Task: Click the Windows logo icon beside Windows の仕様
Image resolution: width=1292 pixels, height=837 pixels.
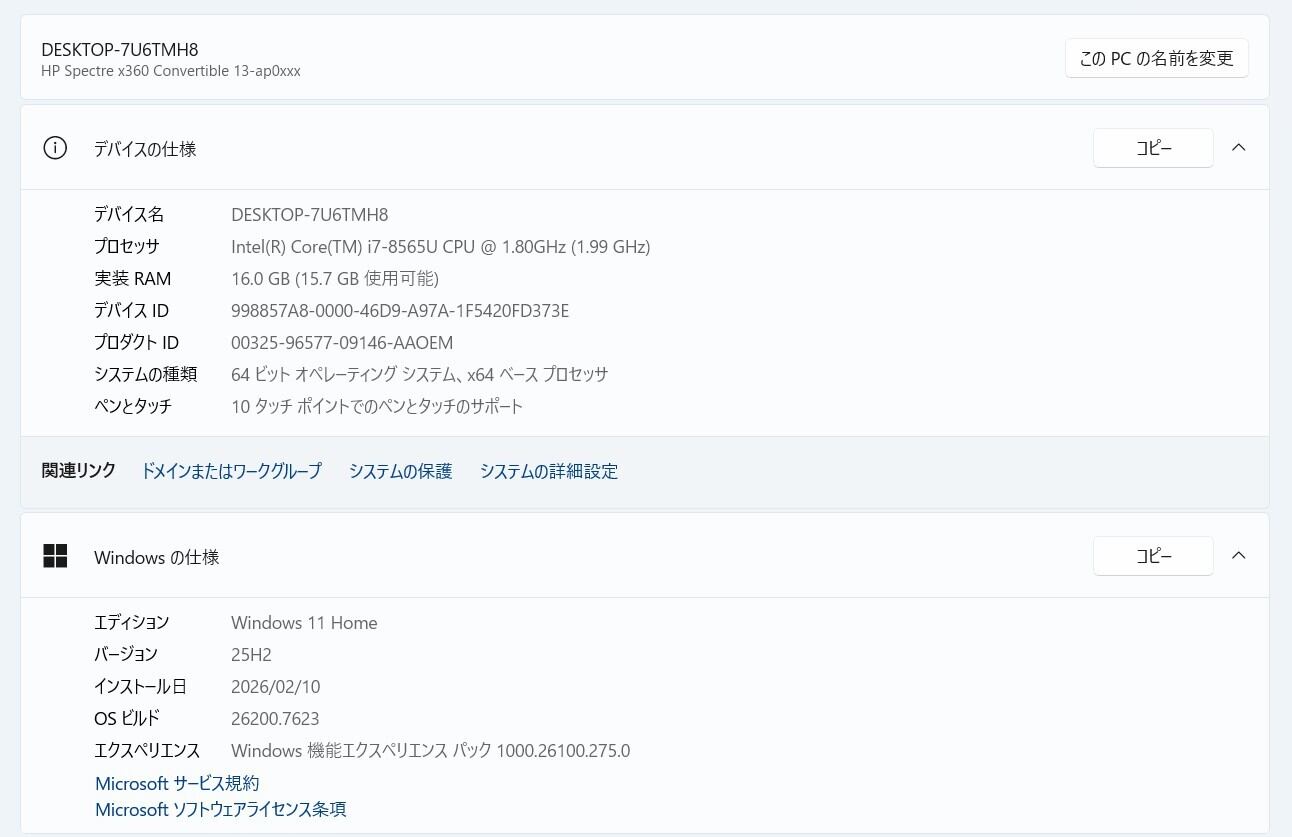Action: point(55,556)
